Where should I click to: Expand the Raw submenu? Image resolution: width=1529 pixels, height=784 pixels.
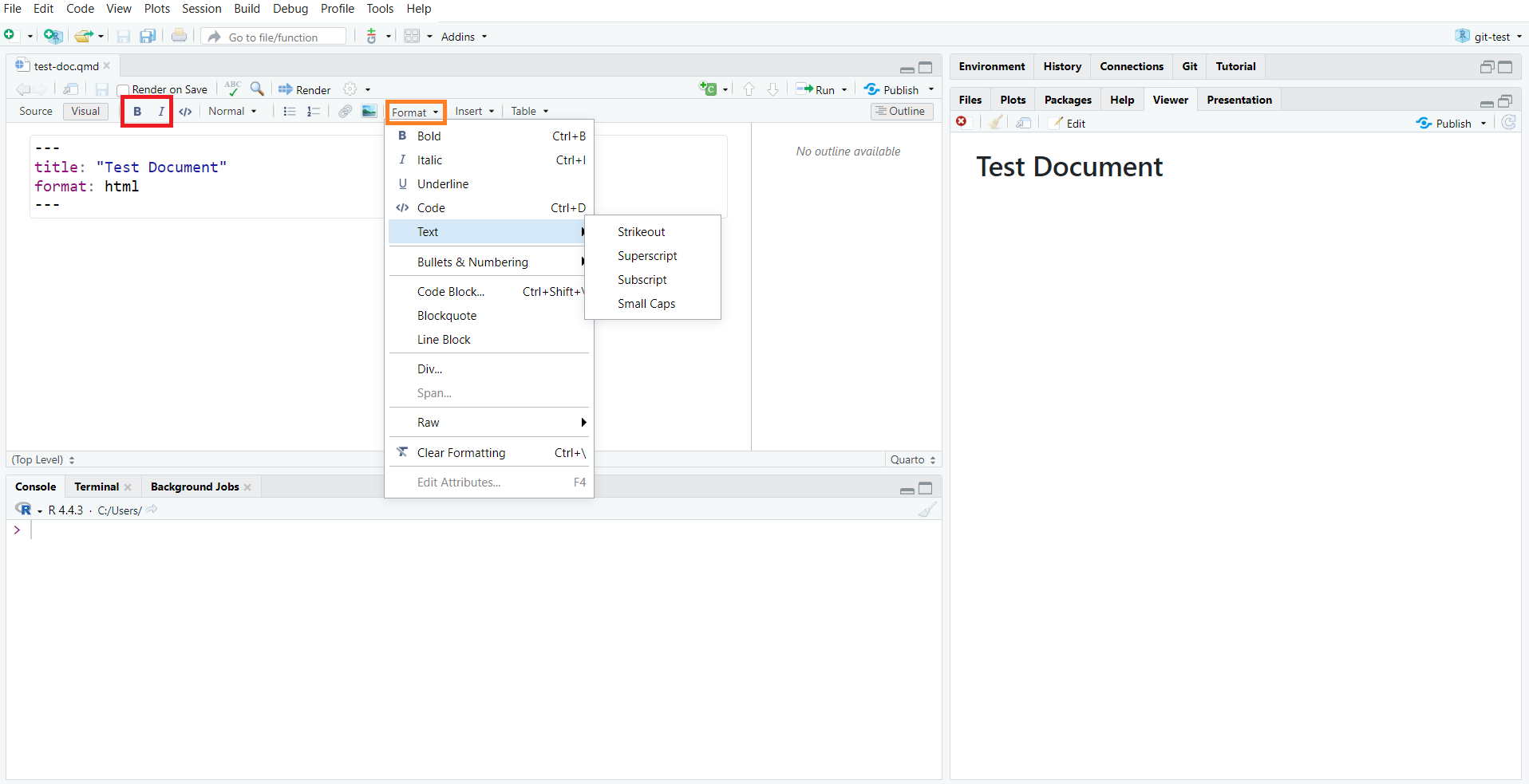[x=489, y=423]
